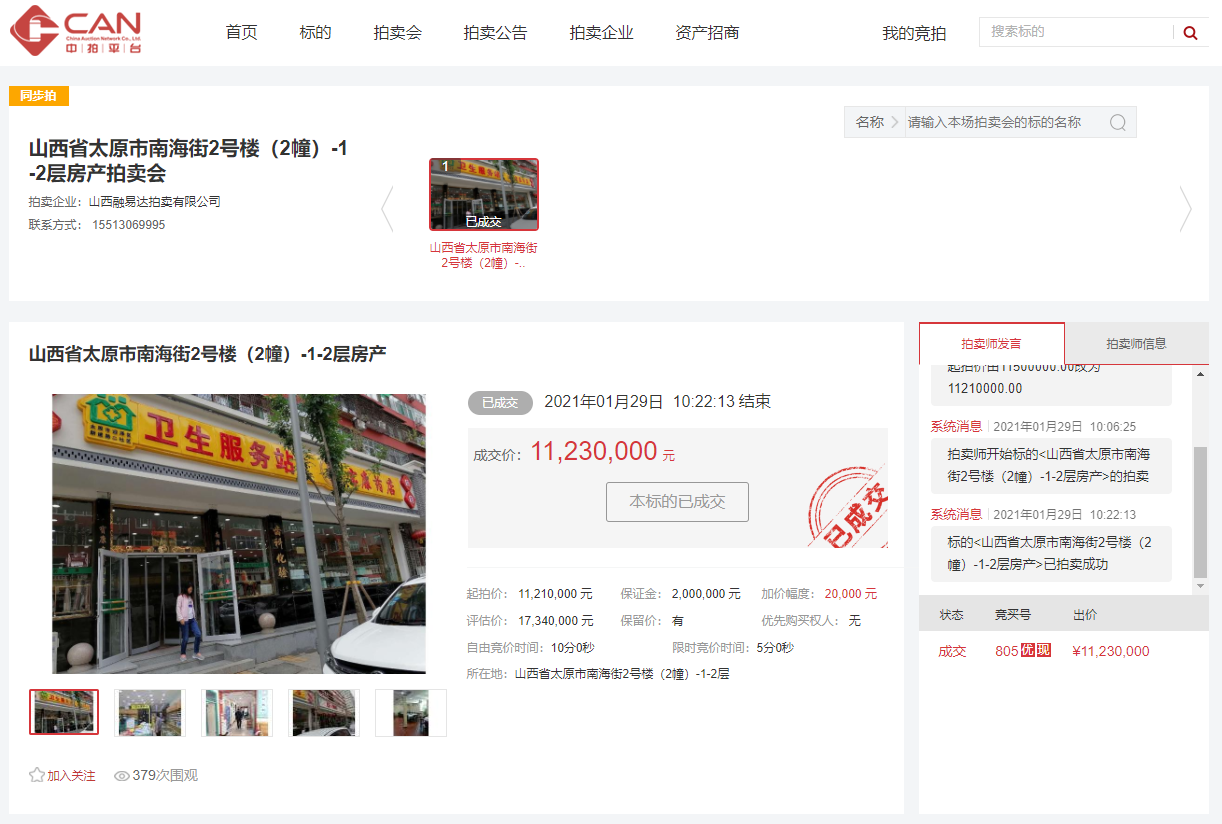Click right carousel arrow for lots
Image resolution: width=1222 pixels, height=824 pixels.
(1185, 209)
